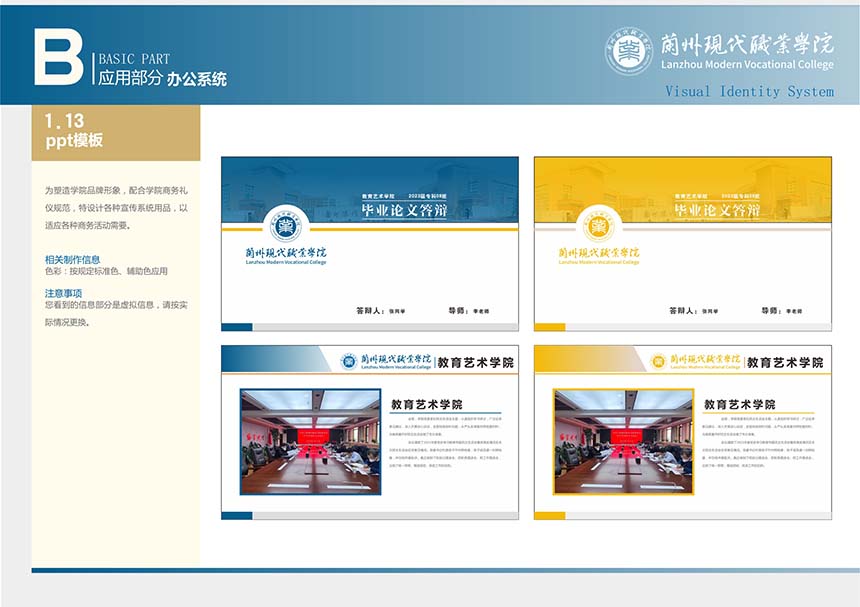Pick the blue block at the blue cover slide's bottom-left

[x=236, y=326]
